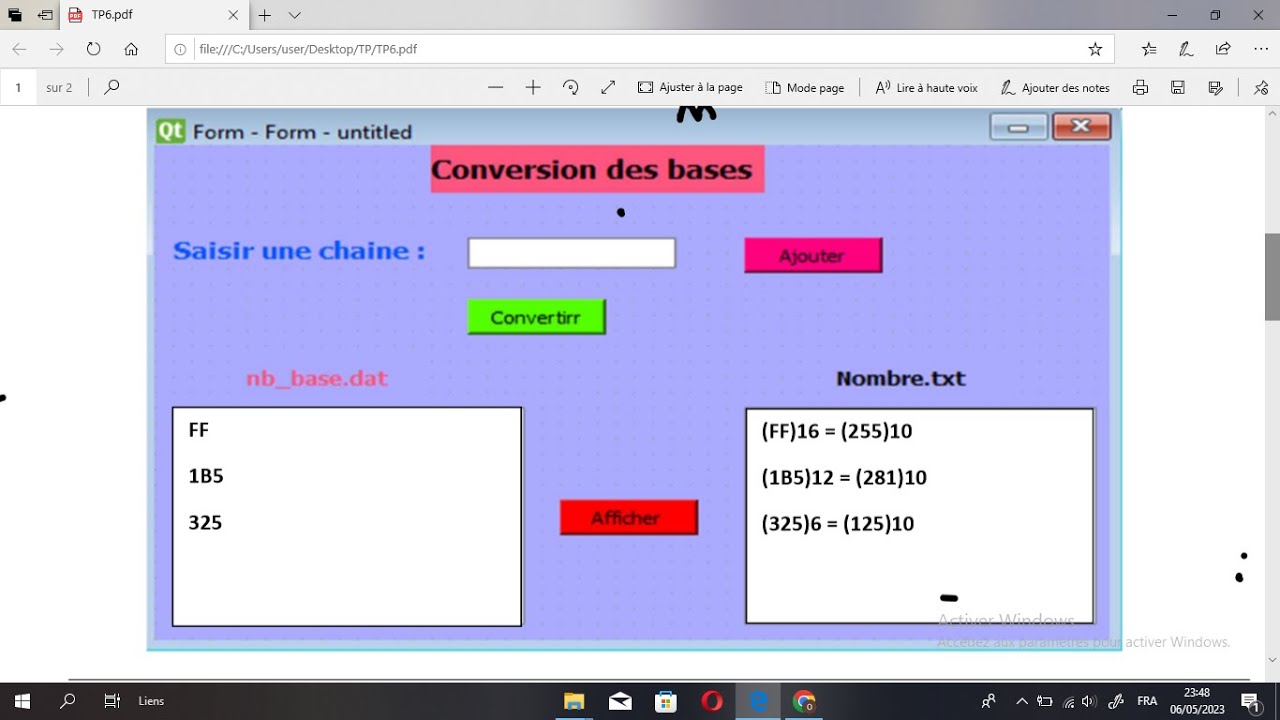
Task: Unpin the PDF toolbar
Action: [1262, 87]
